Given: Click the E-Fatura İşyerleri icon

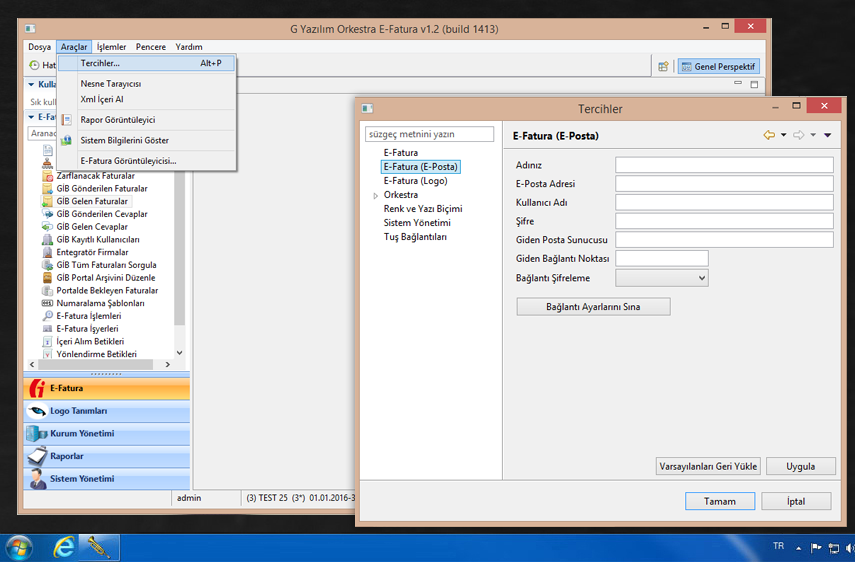Looking at the screenshot, I should tap(47, 329).
